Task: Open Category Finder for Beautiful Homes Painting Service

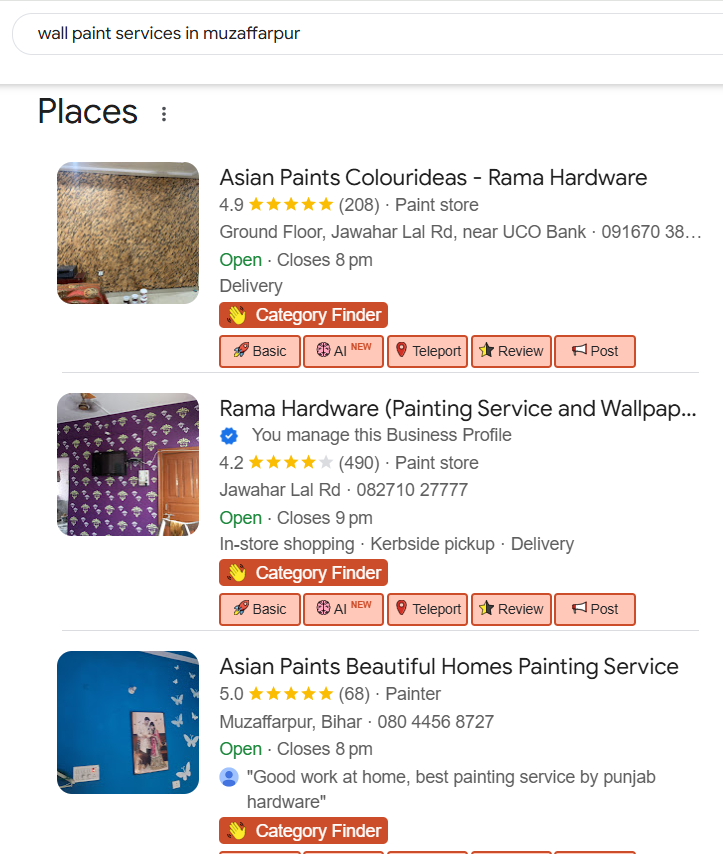Action: tap(303, 831)
